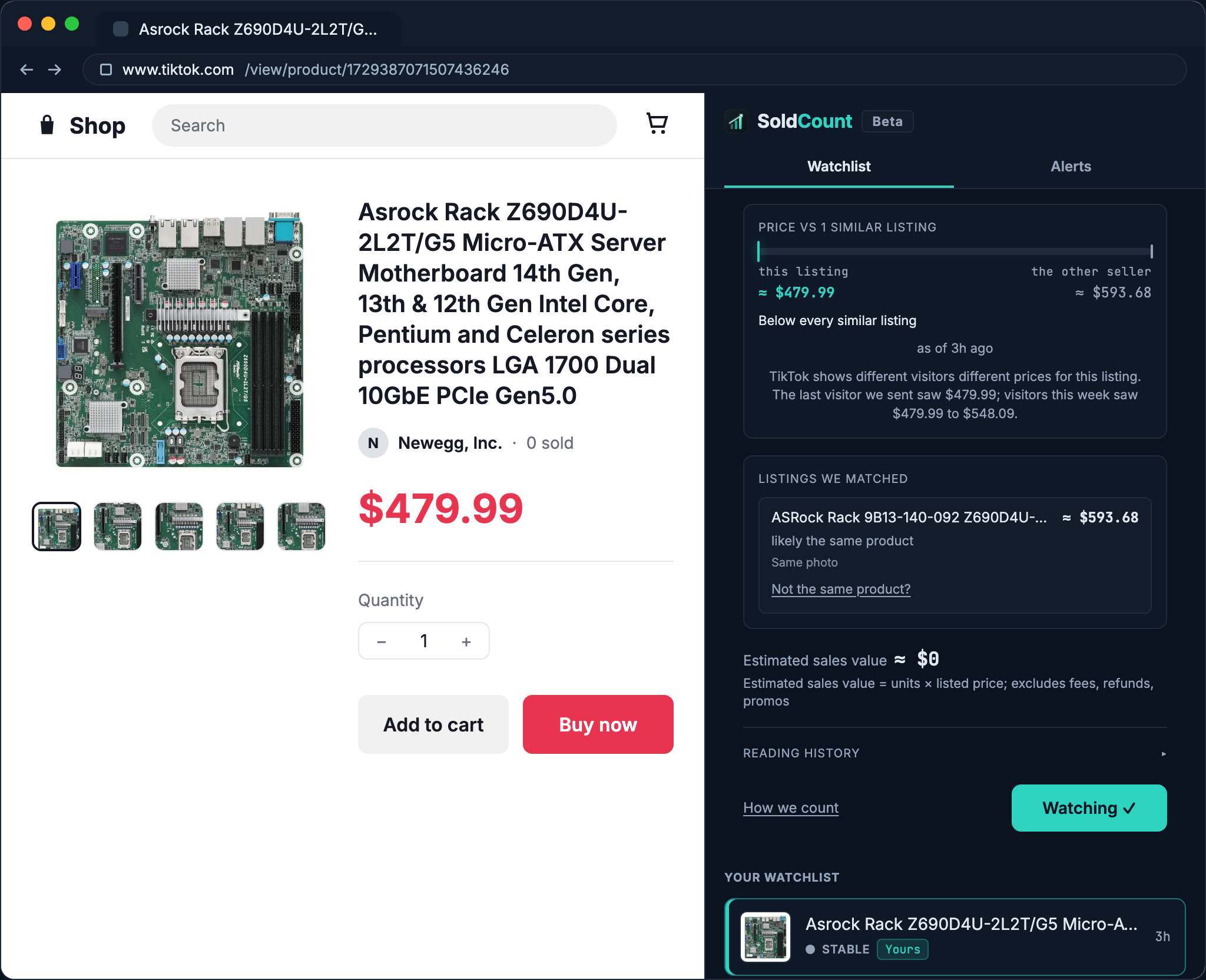Click the SoldCount logo icon
This screenshot has width=1206, height=980.
pyautogui.click(x=736, y=121)
